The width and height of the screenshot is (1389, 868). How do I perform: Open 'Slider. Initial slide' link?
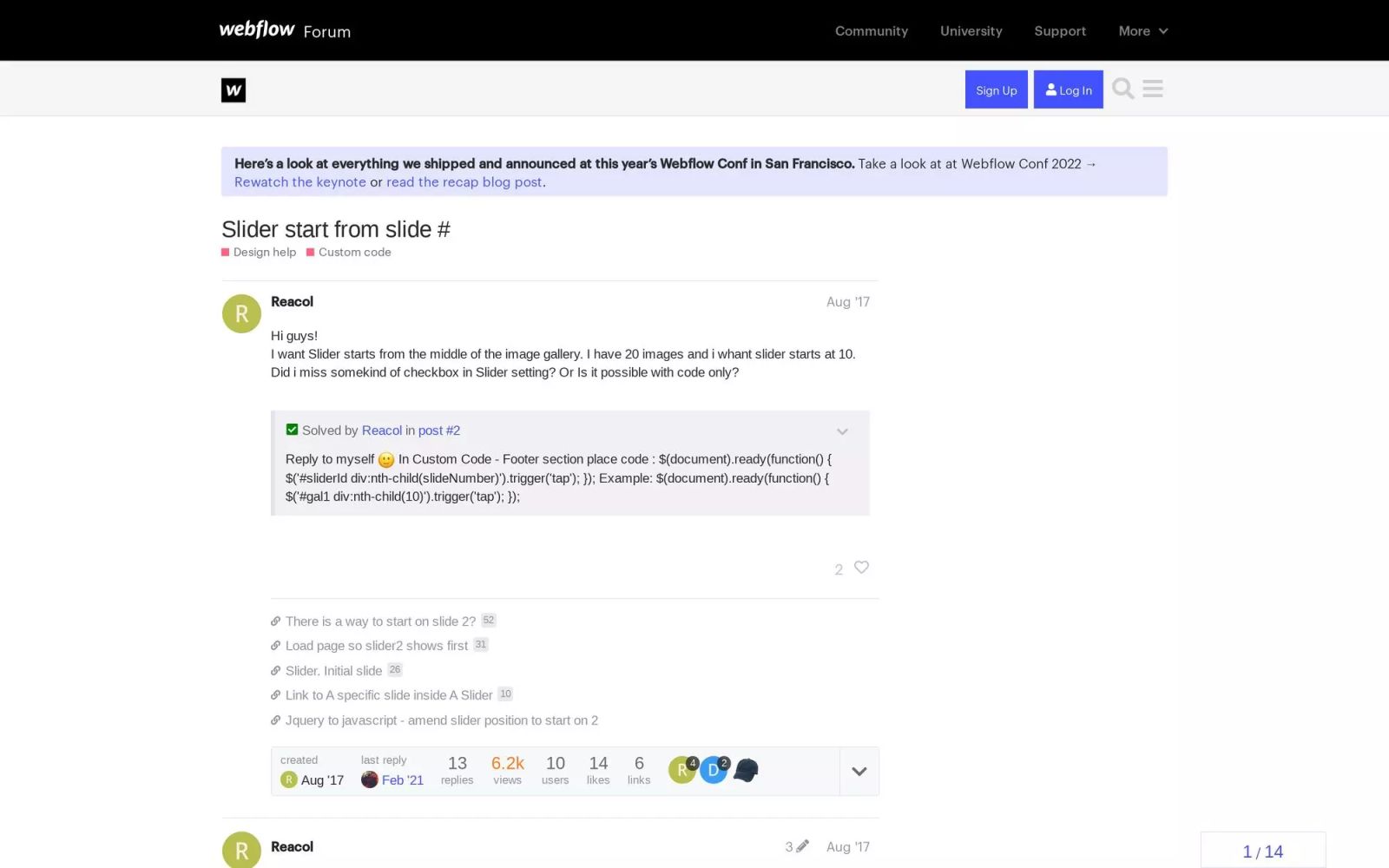click(333, 671)
